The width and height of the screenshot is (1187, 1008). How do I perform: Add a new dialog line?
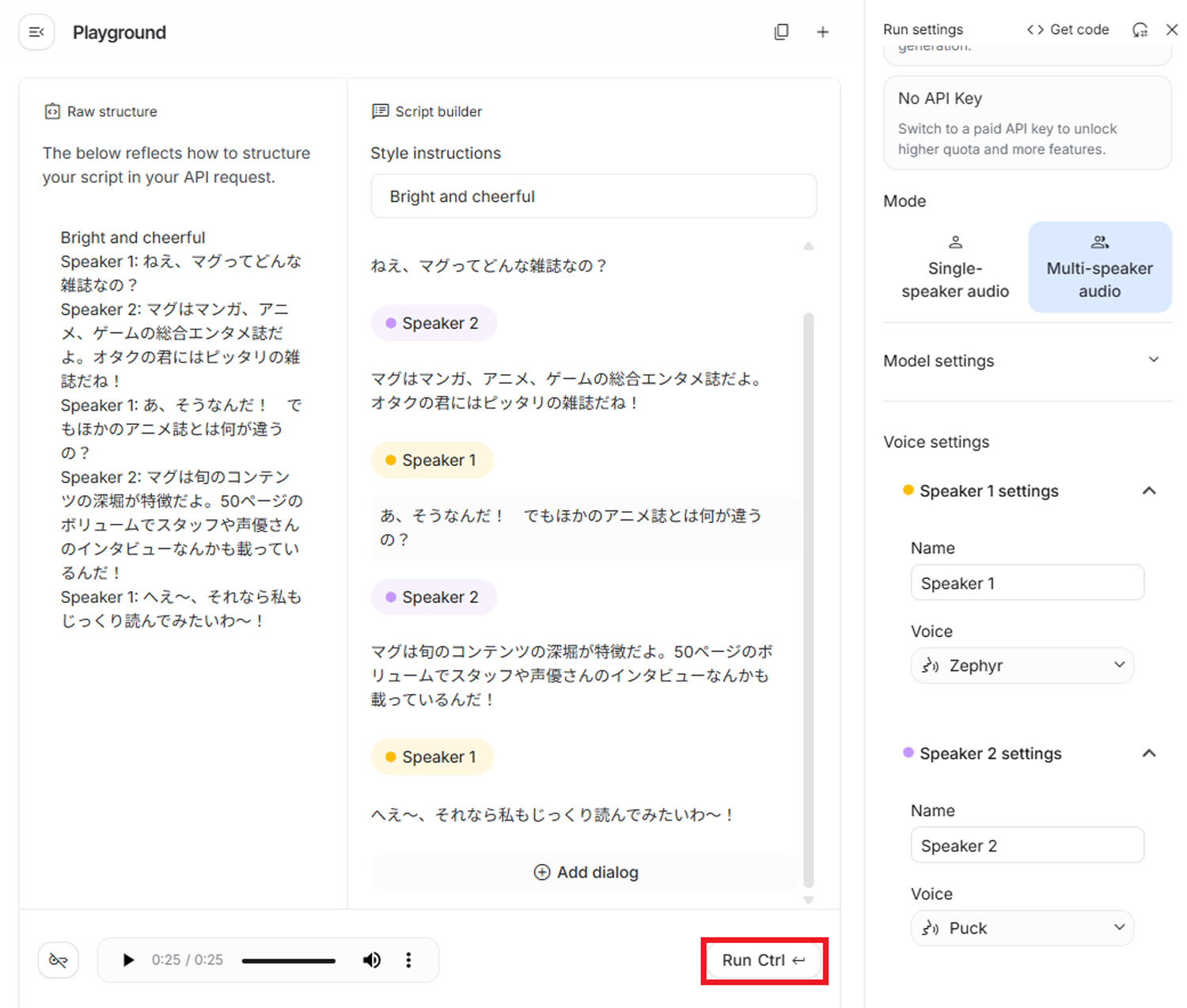[586, 872]
